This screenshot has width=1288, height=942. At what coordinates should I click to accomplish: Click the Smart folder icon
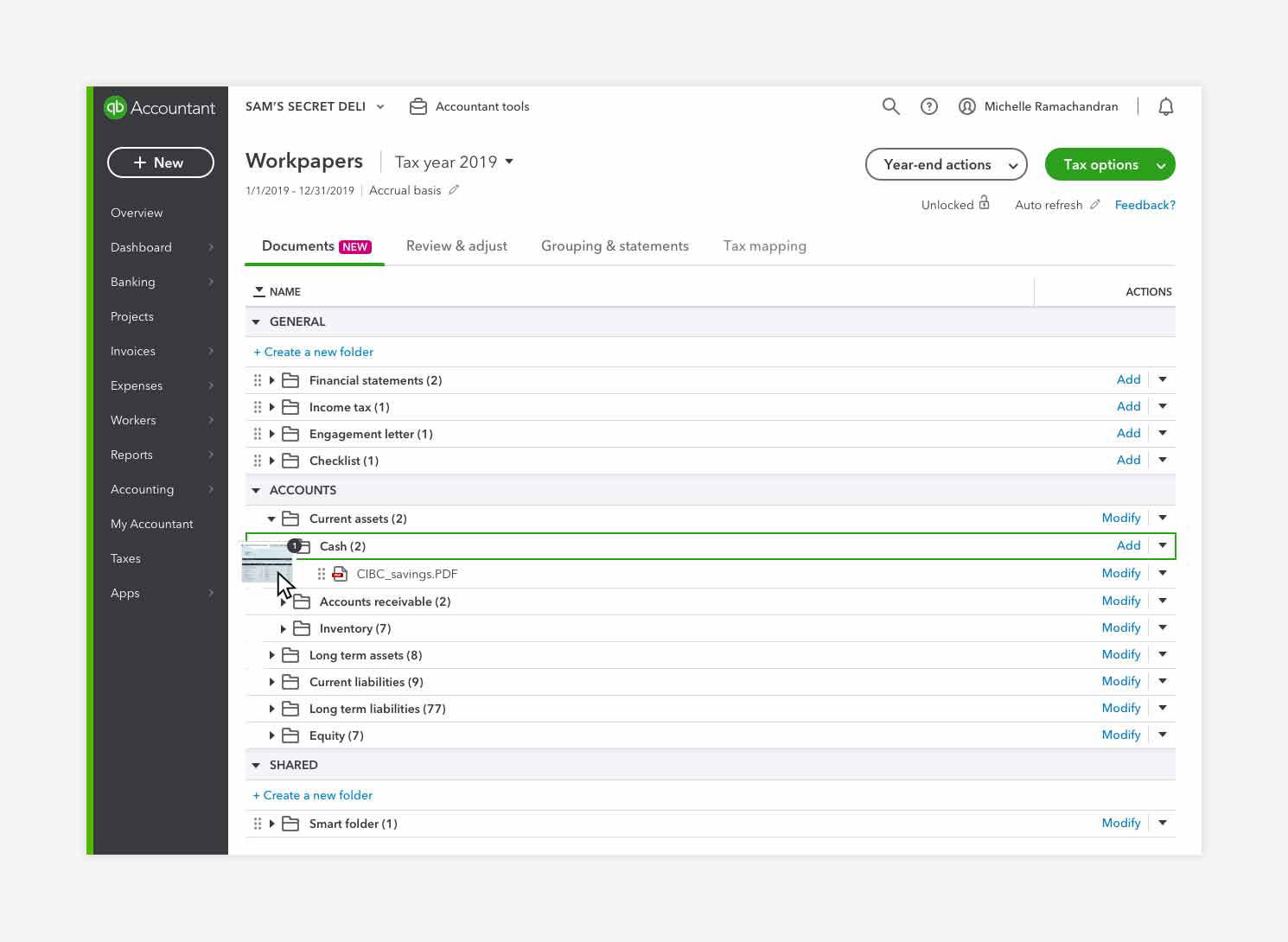(x=290, y=824)
